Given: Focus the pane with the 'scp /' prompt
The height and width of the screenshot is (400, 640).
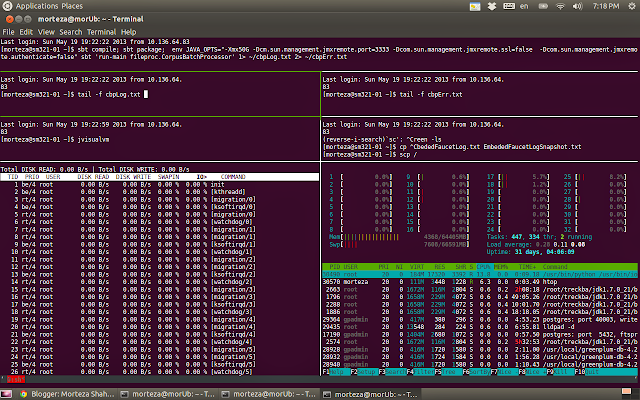Looking at the screenshot, I should tap(480, 139).
